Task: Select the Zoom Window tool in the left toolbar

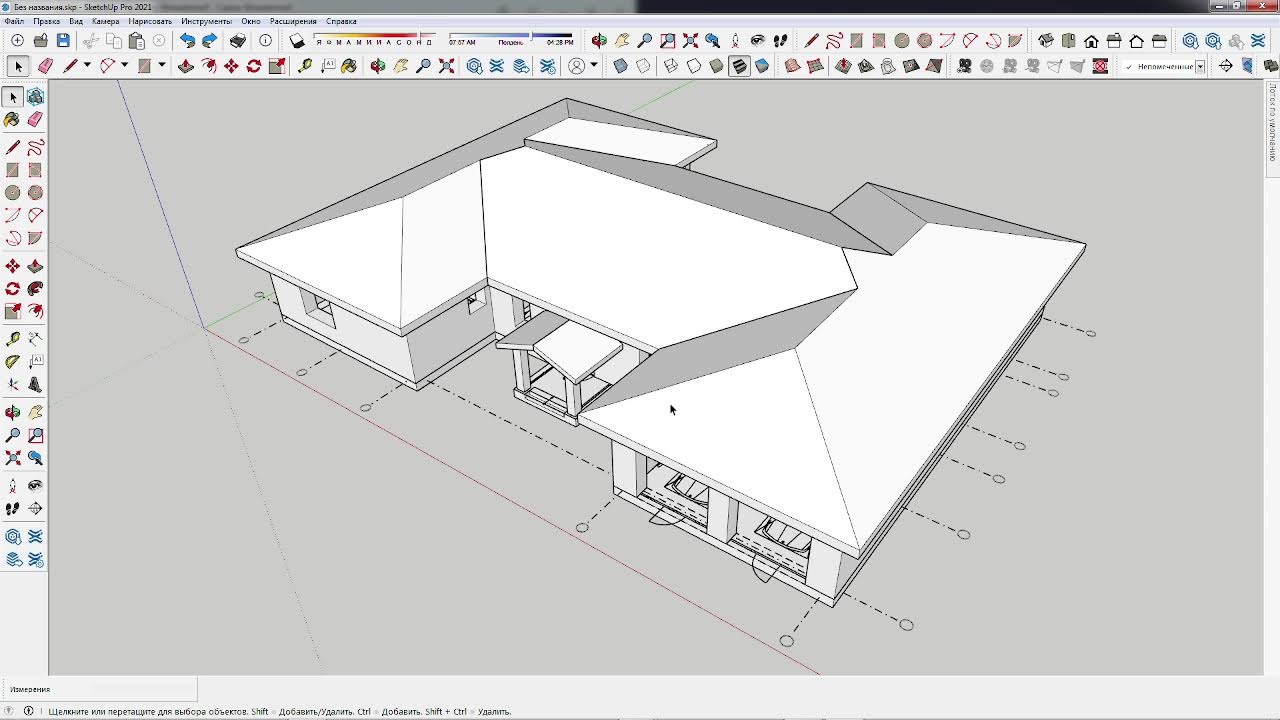Action: click(x=35, y=436)
